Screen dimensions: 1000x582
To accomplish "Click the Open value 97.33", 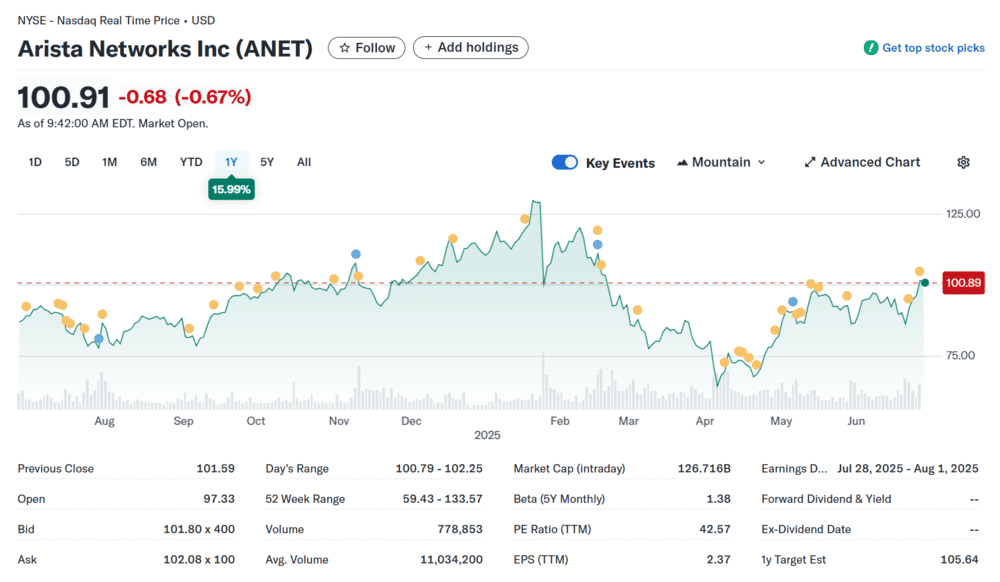I will point(219,499).
